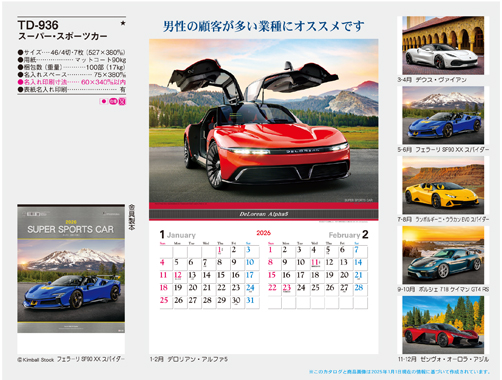Select February 11 holiday in calendar
The width and height of the screenshot is (502, 380).
315,263
